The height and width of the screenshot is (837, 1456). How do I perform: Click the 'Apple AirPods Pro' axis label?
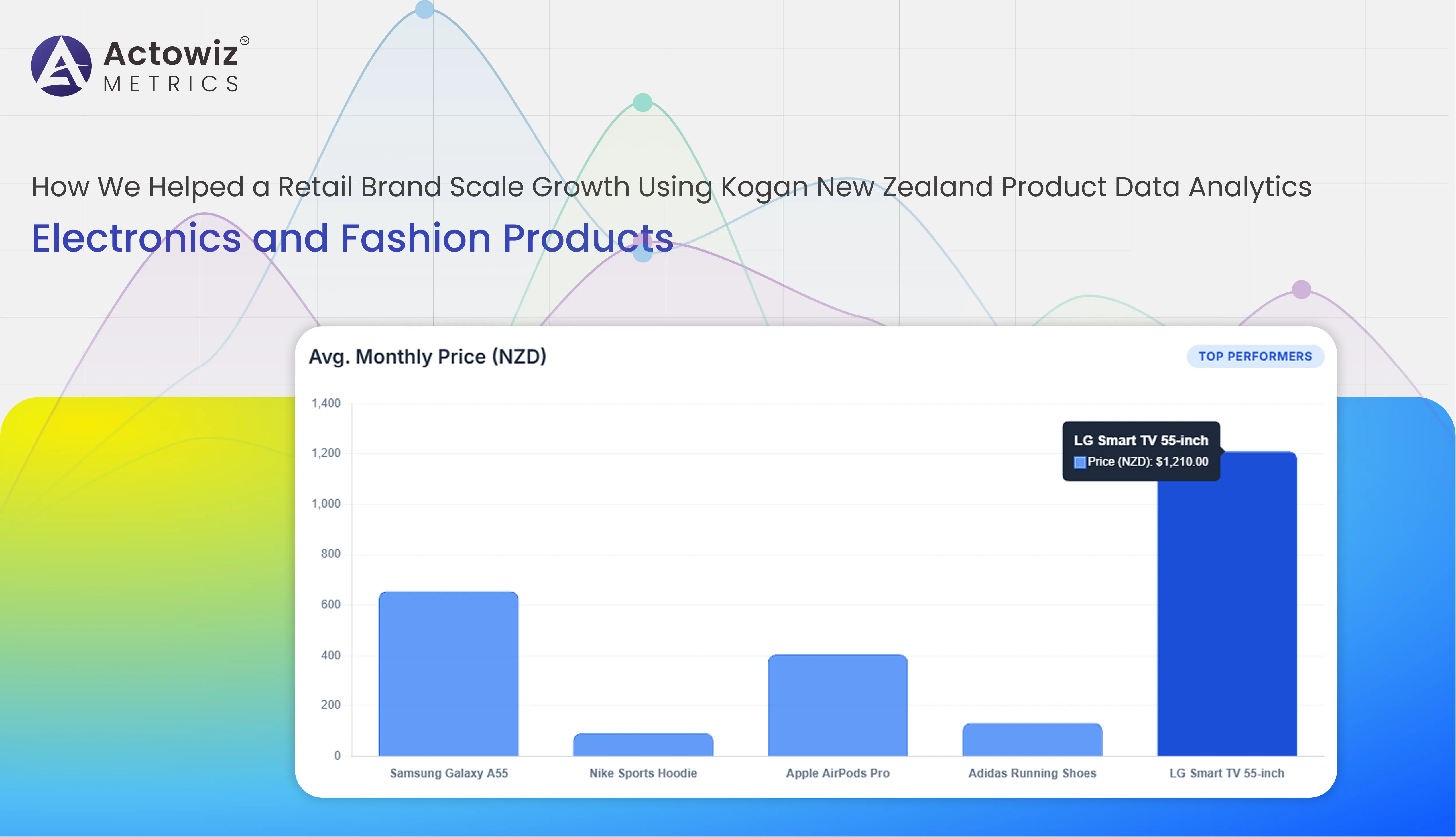point(838,773)
